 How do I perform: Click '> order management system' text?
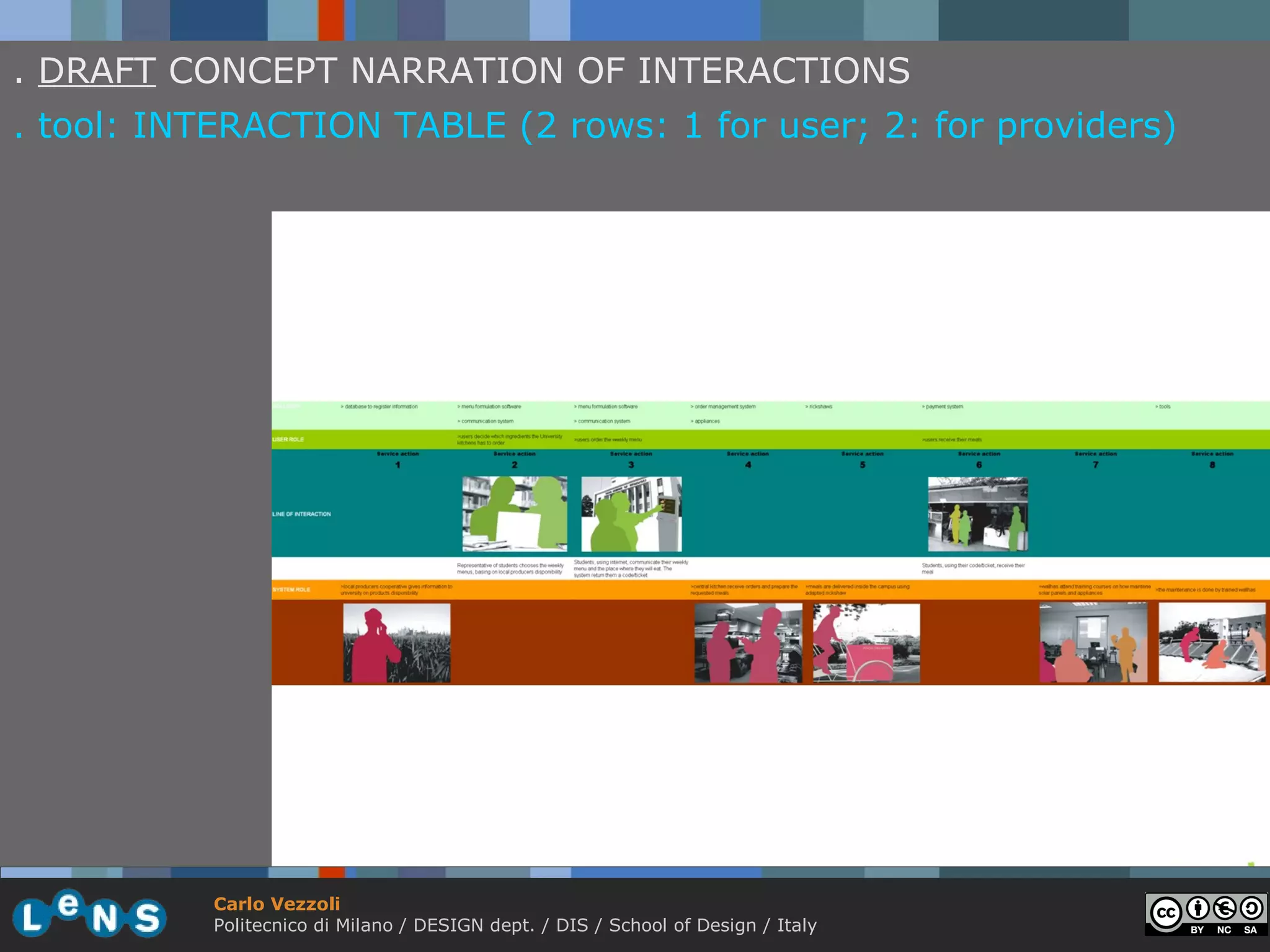[x=723, y=407]
